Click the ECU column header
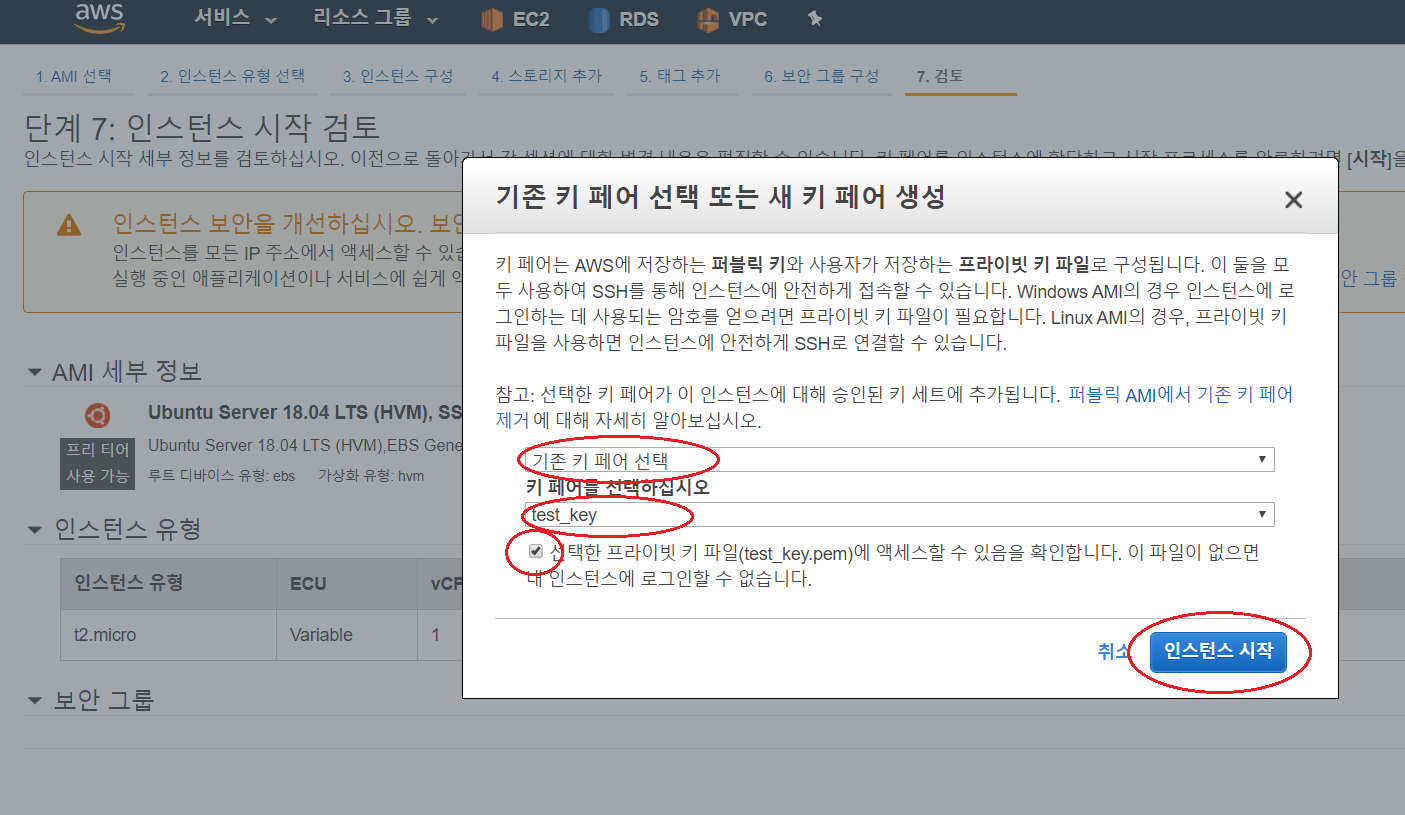1405x815 pixels. pos(346,583)
